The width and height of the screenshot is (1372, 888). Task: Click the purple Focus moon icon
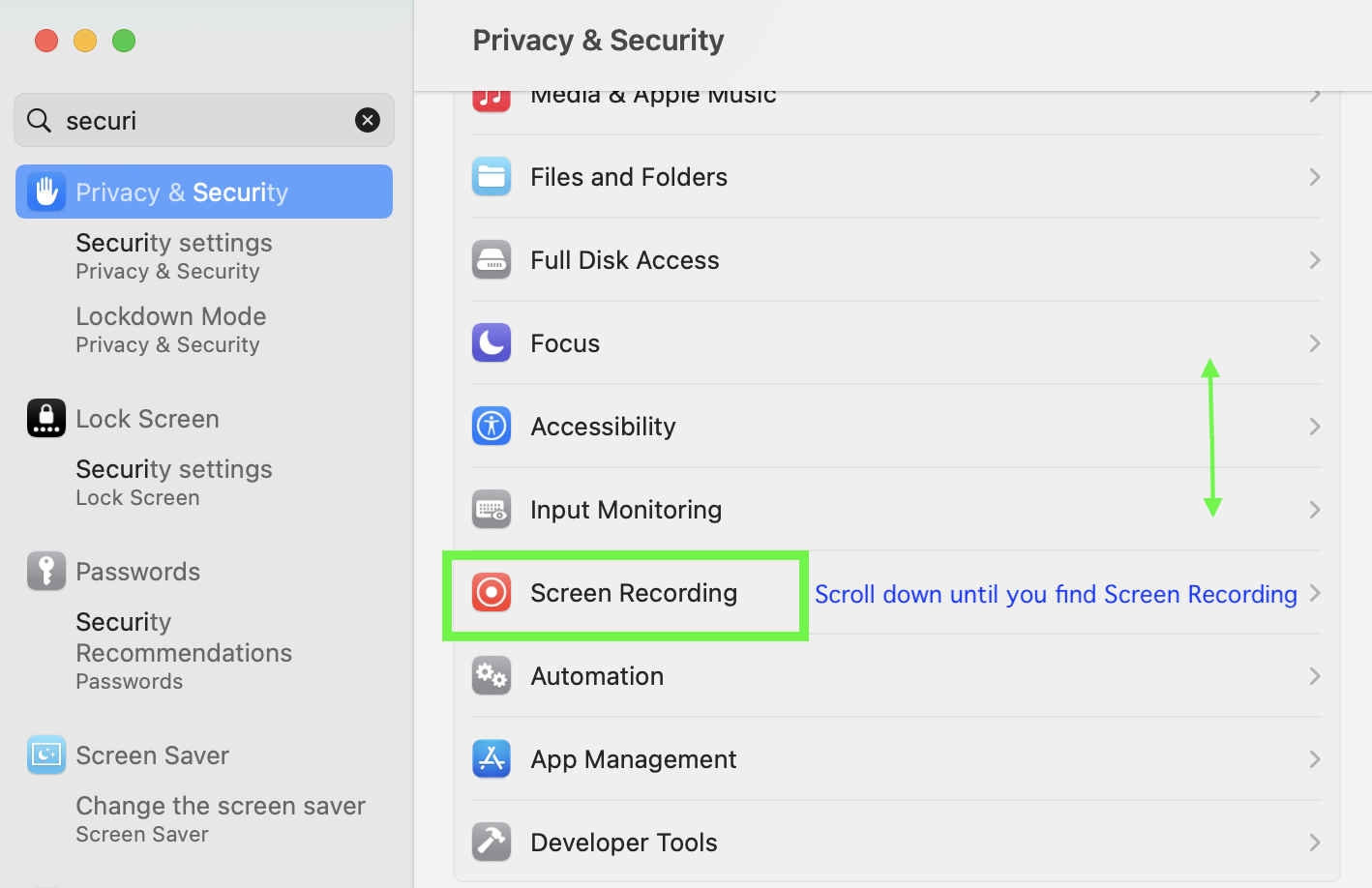[x=492, y=343]
